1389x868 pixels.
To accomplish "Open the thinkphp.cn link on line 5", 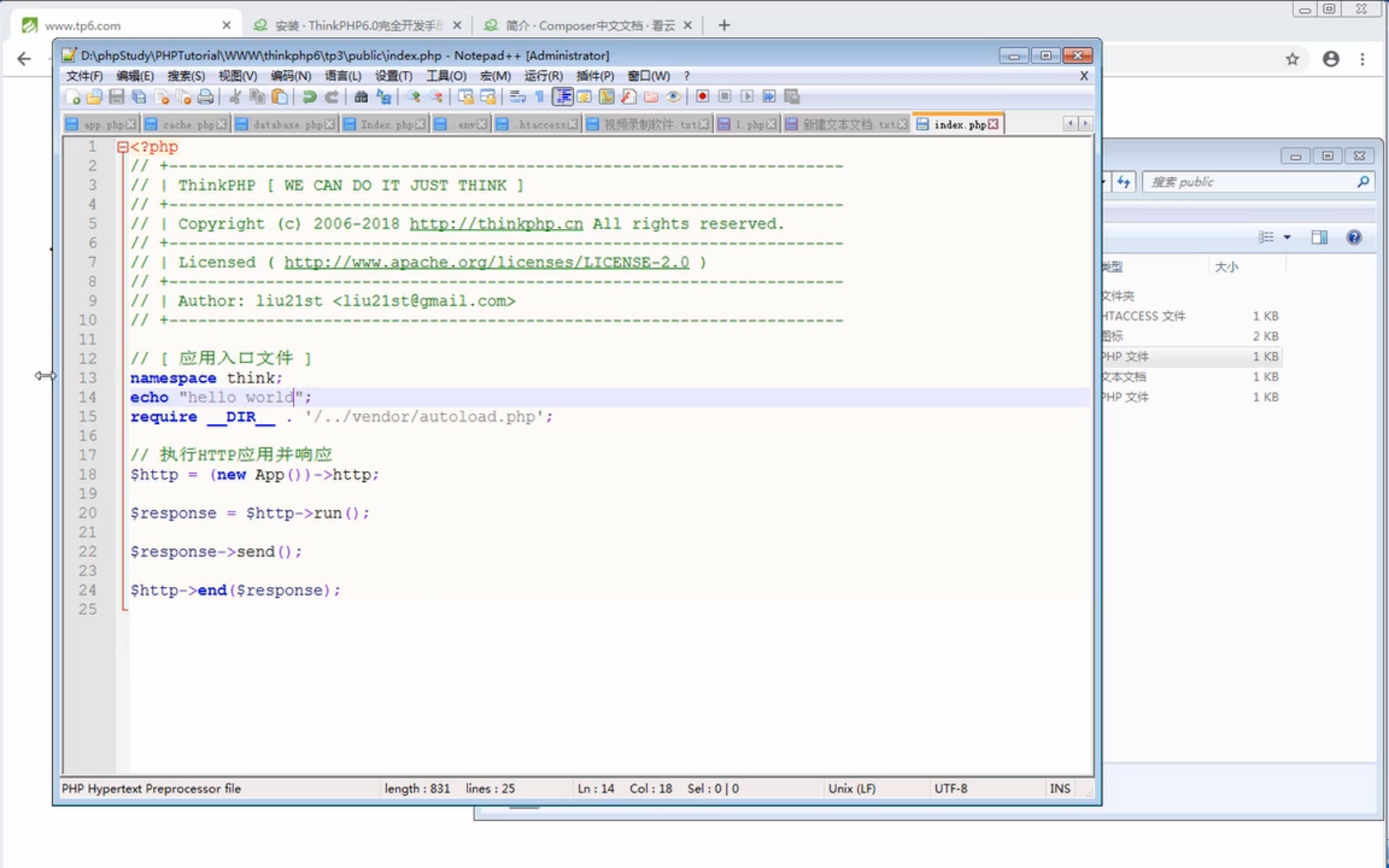I will [x=496, y=224].
